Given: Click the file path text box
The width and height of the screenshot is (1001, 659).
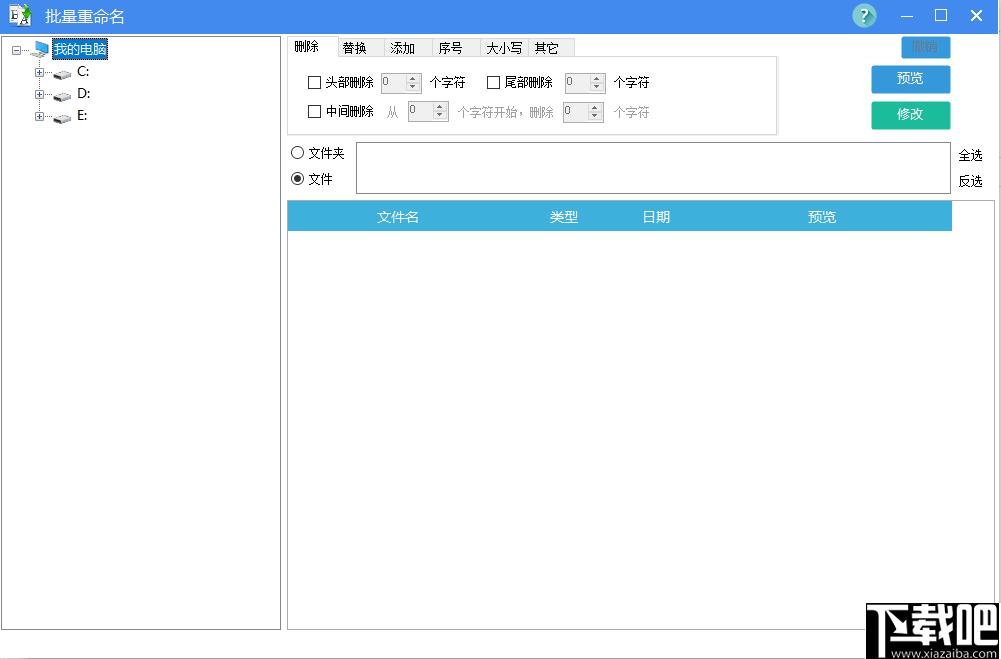Looking at the screenshot, I should point(652,167).
